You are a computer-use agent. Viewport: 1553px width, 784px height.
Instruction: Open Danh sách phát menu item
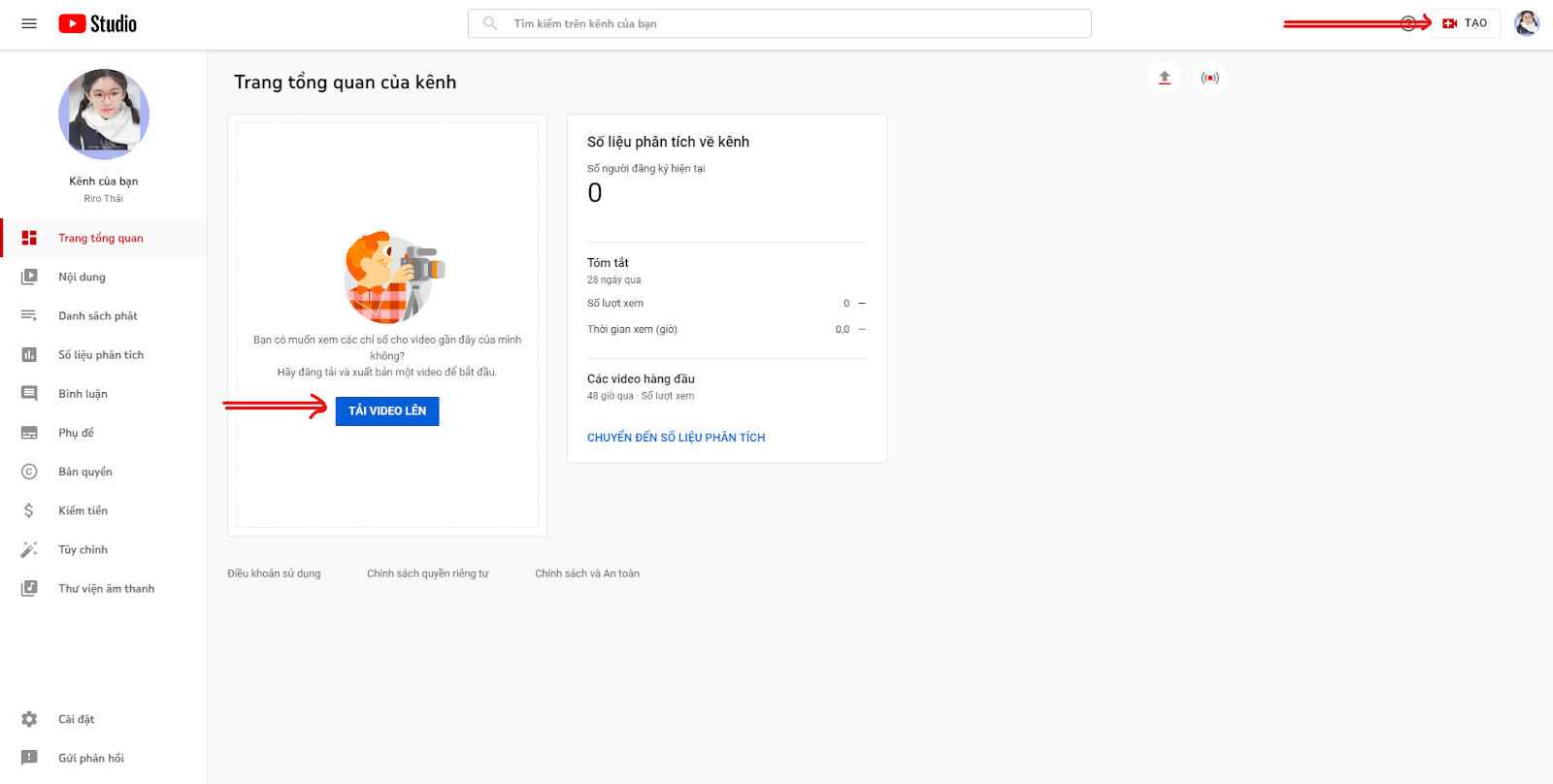pos(97,315)
